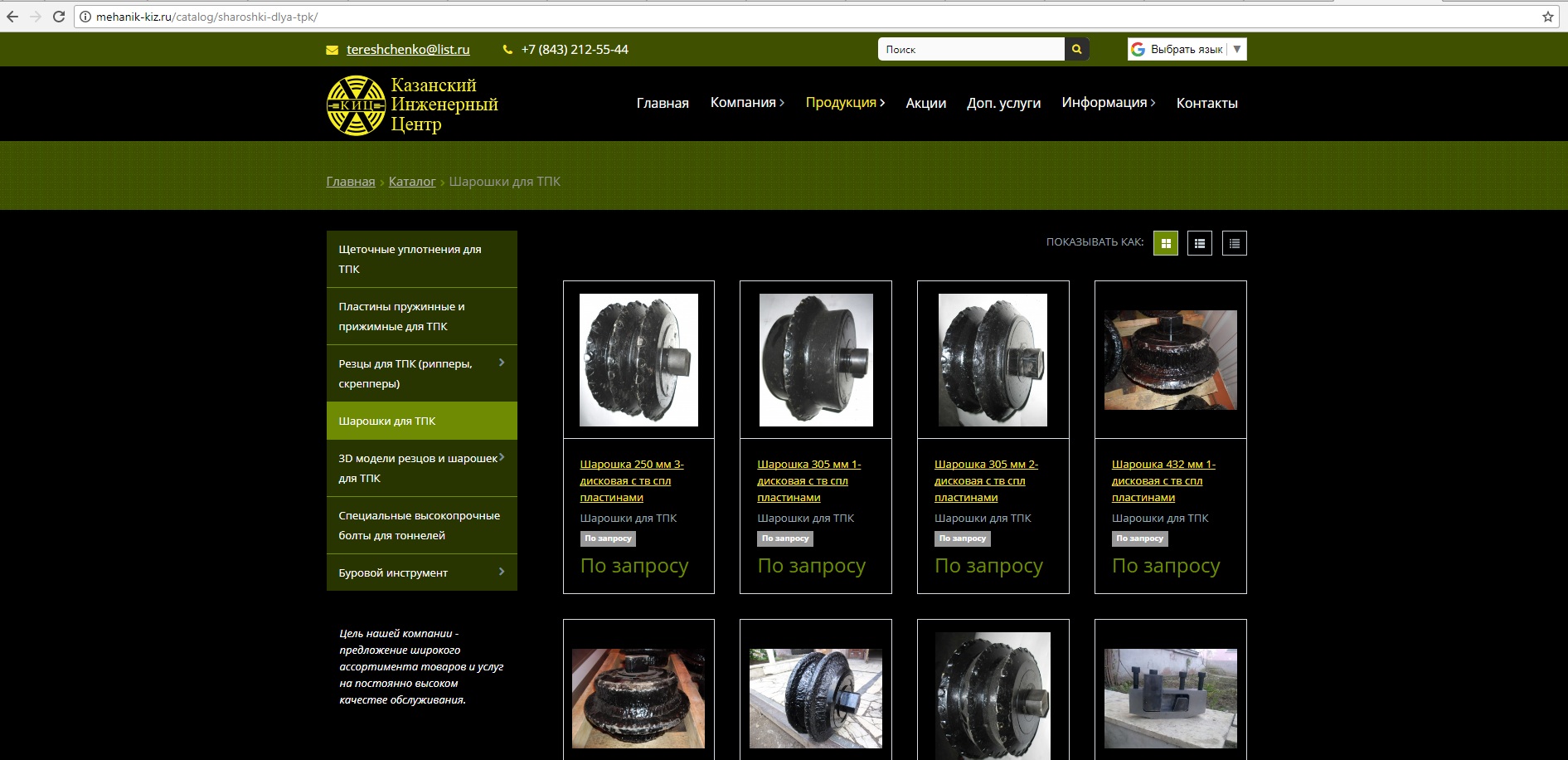Select Пластины пружинные и прижимные category
1568x760 pixels.
[422, 316]
